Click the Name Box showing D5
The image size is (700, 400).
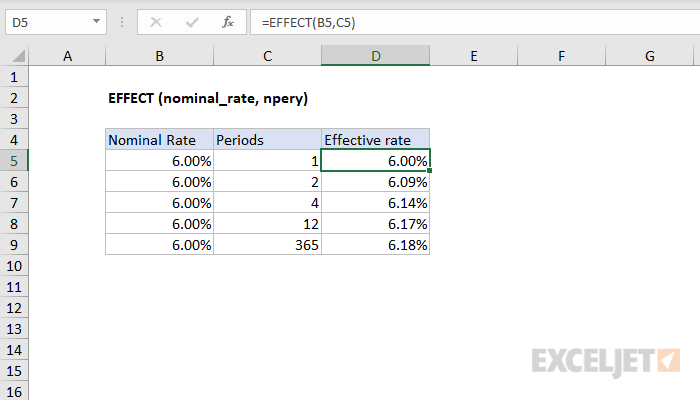point(56,22)
